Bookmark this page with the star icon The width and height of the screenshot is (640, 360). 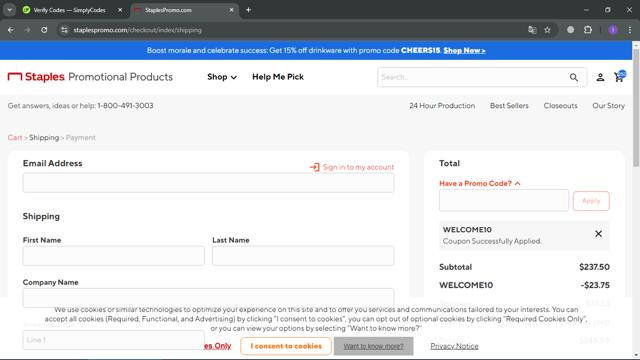(x=547, y=30)
